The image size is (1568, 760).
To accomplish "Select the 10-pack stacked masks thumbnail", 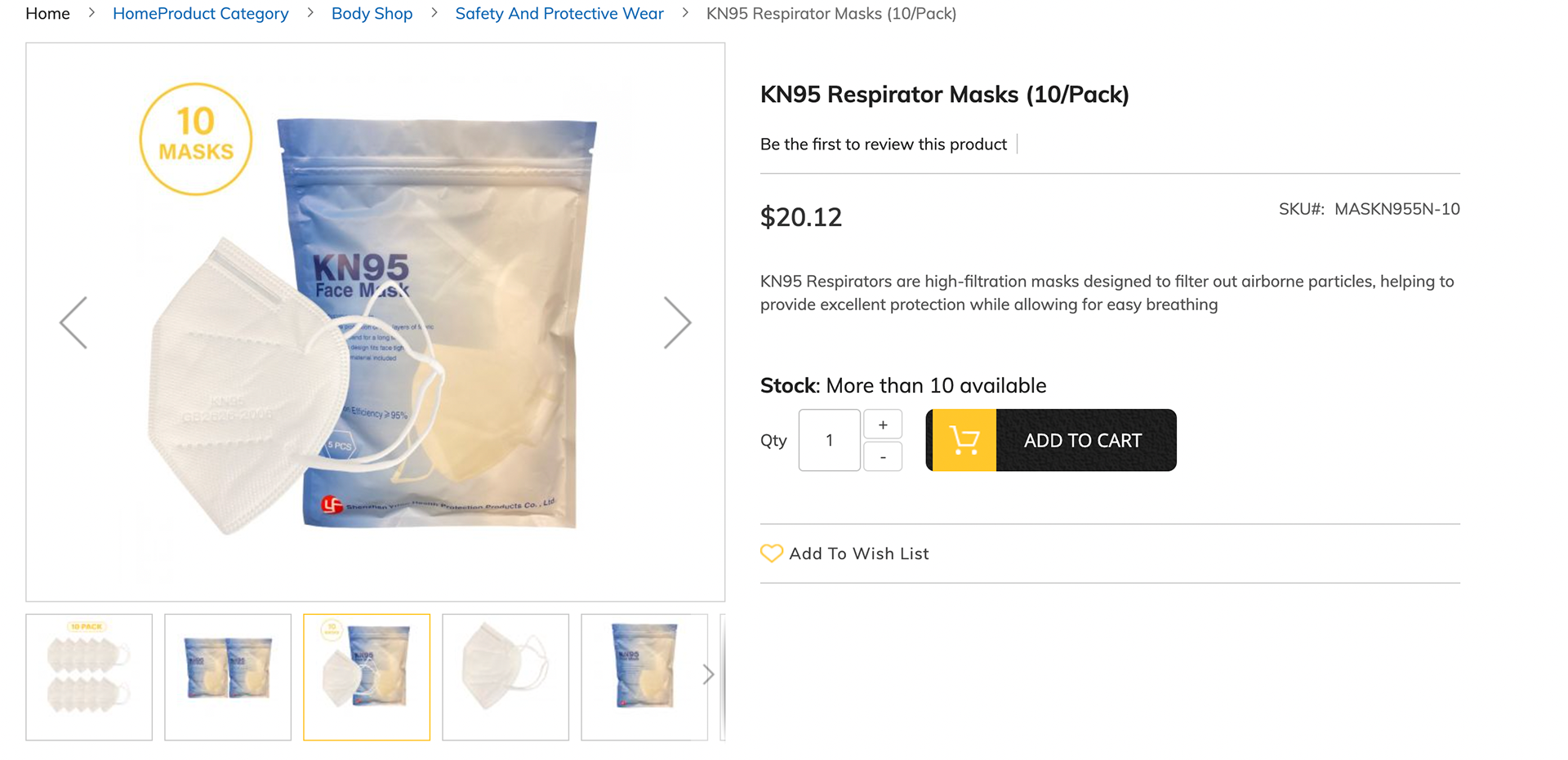I will point(89,677).
